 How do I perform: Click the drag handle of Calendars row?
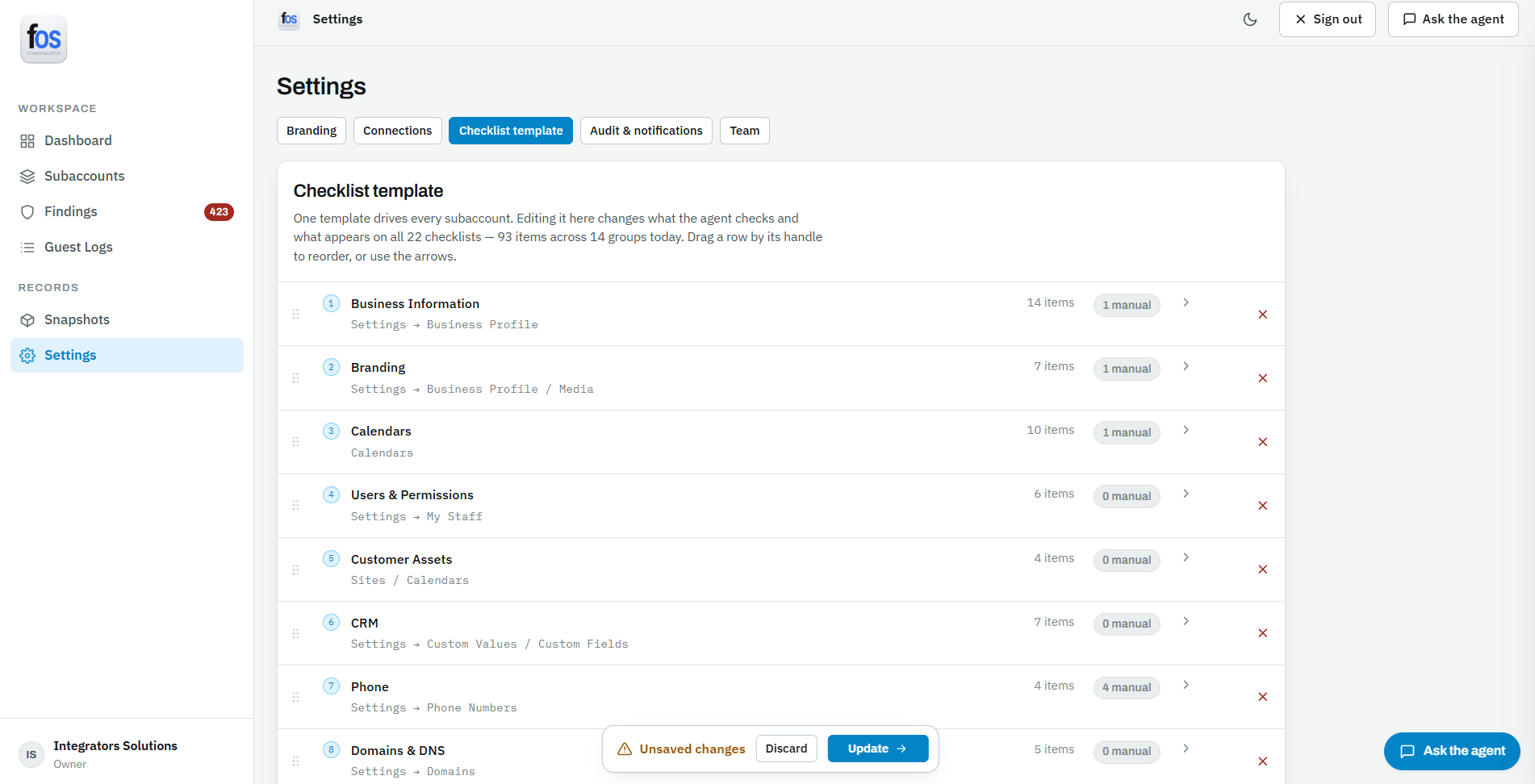pyautogui.click(x=295, y=441)
